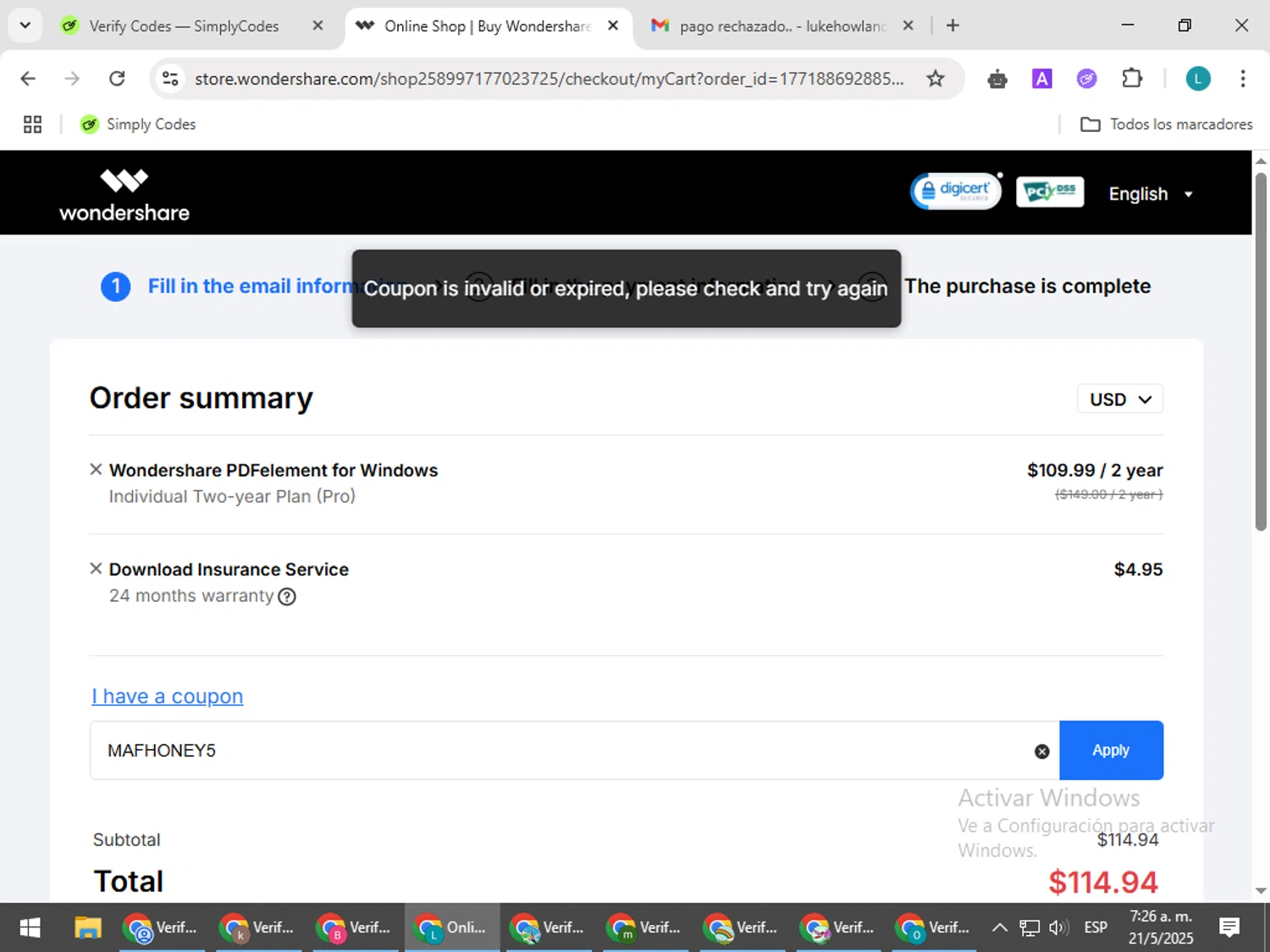Click the PCI DSS badge

click(1050, 192)
